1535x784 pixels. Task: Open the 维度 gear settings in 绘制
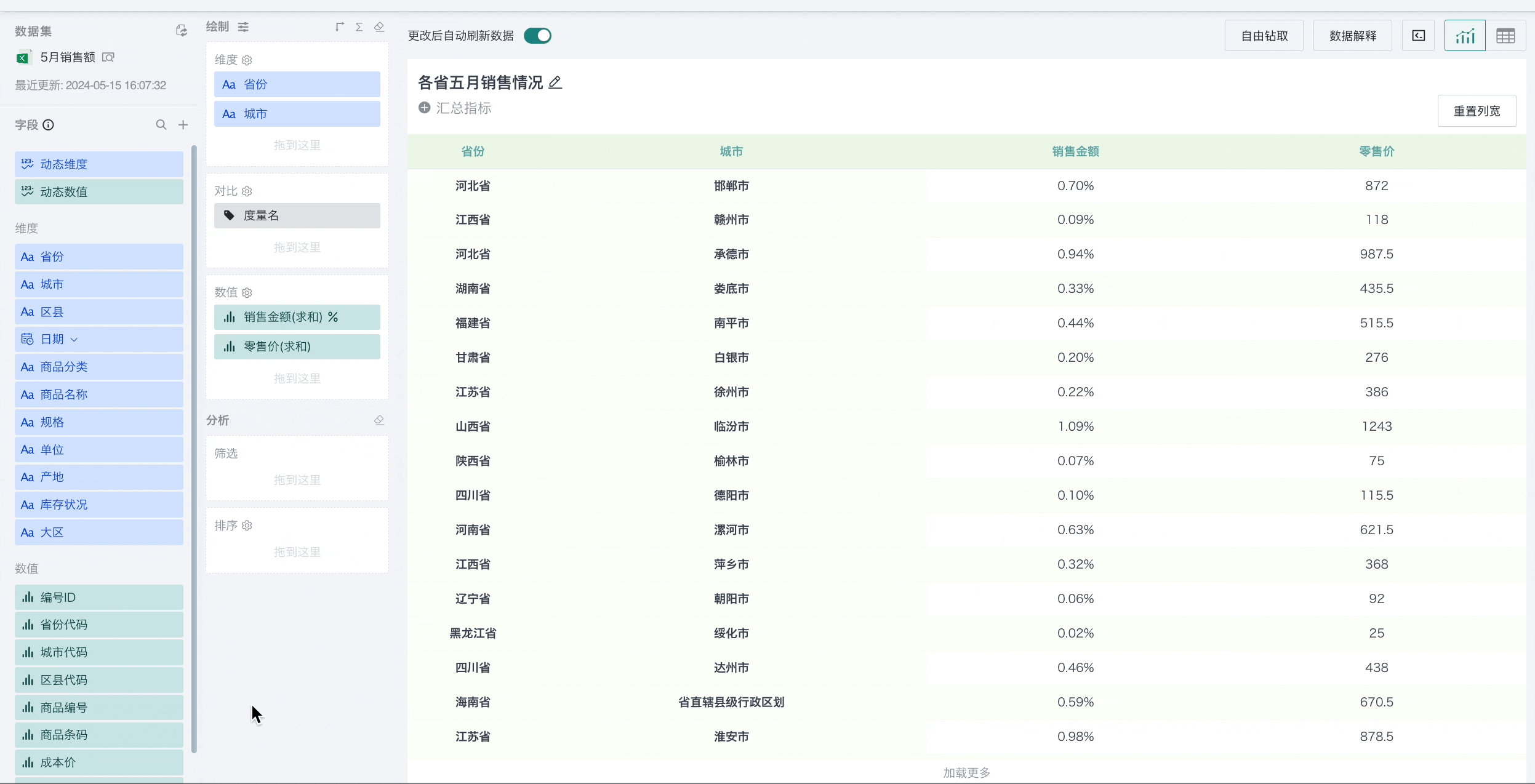click(247, 60)
